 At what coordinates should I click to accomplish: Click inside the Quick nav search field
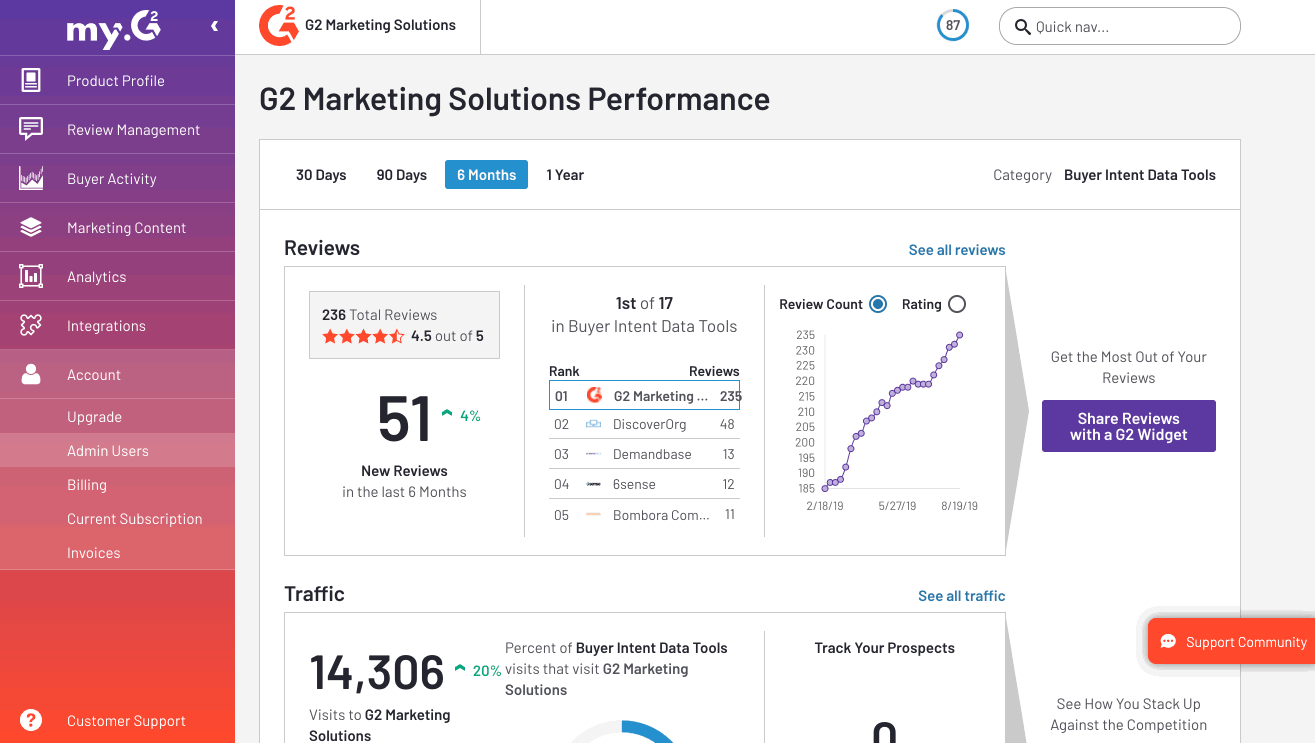pyautogui.click(x=1119, y=27)
